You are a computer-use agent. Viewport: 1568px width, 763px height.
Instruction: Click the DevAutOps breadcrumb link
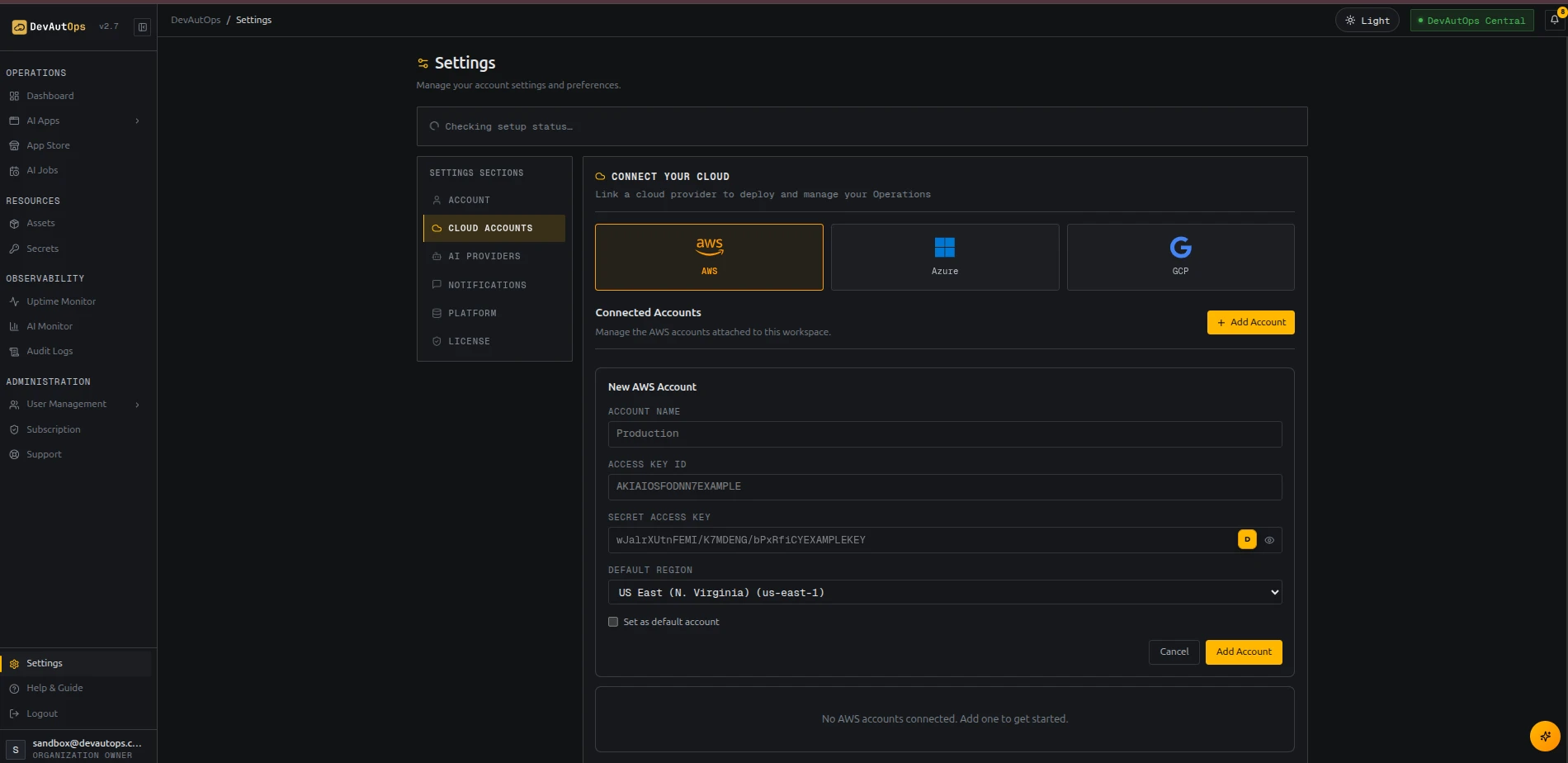[x=196, y=20]
